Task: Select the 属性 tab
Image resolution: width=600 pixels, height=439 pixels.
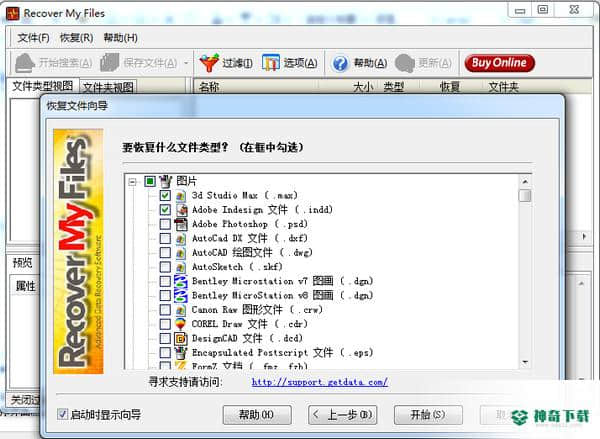Action: [x=25, y=286]
